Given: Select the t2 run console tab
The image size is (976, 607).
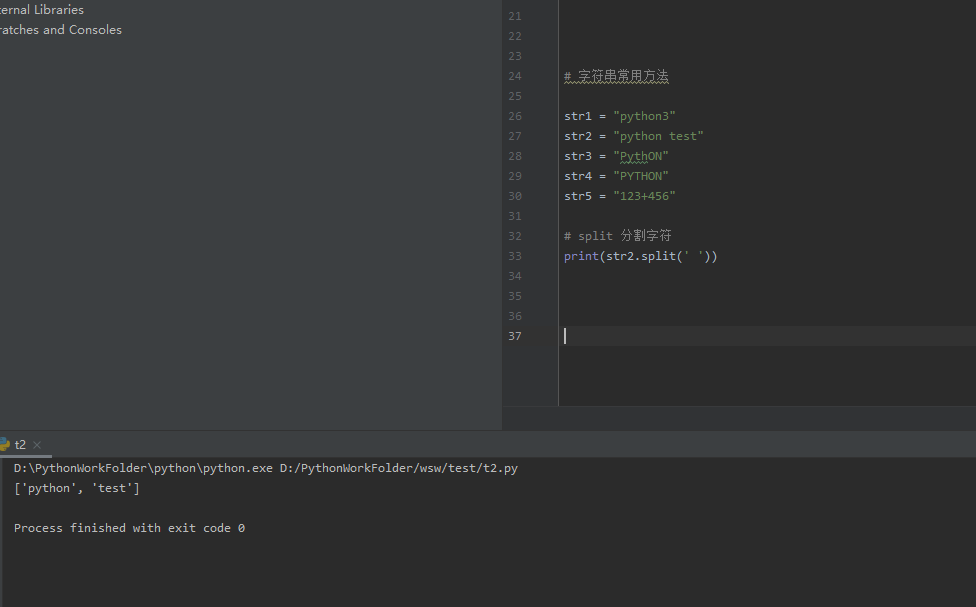Looking at the screenshot, I should [x=20, y=444].
